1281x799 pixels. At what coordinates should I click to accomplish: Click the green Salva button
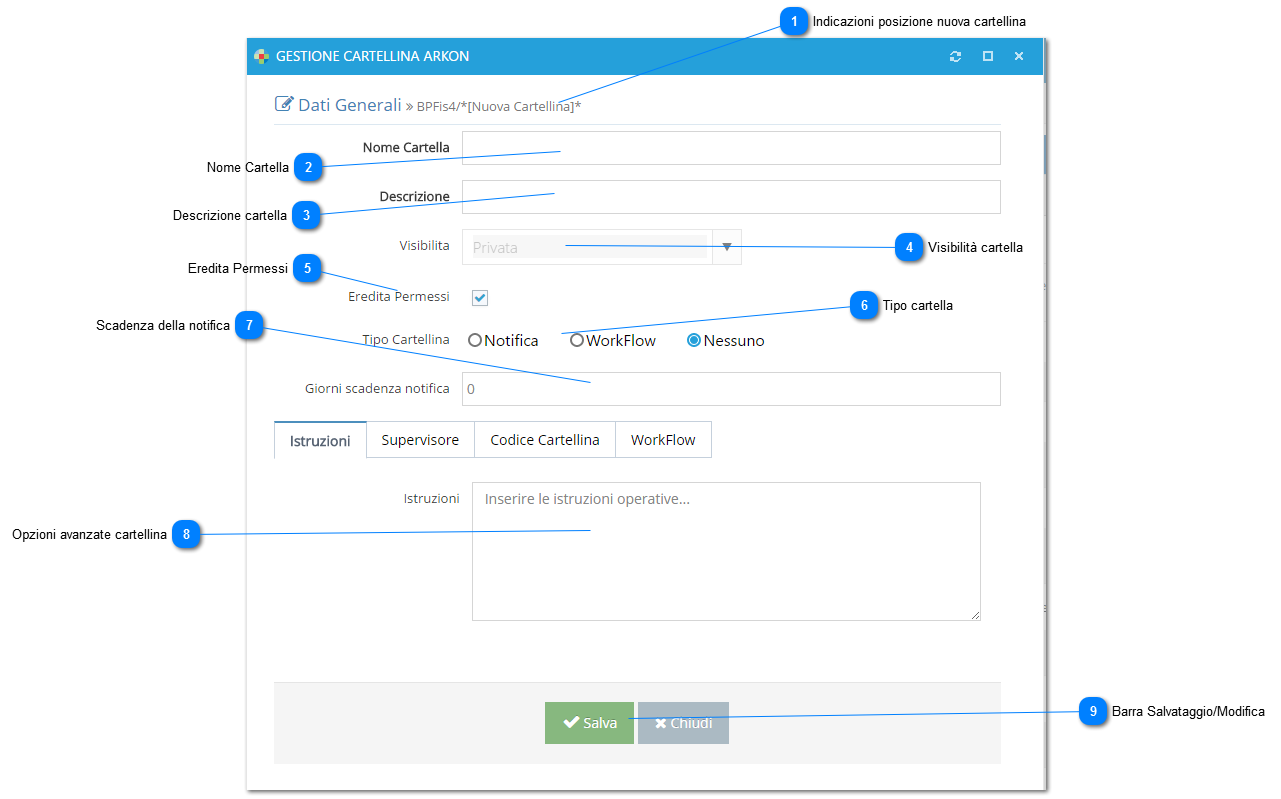click(x=589, y=723)
